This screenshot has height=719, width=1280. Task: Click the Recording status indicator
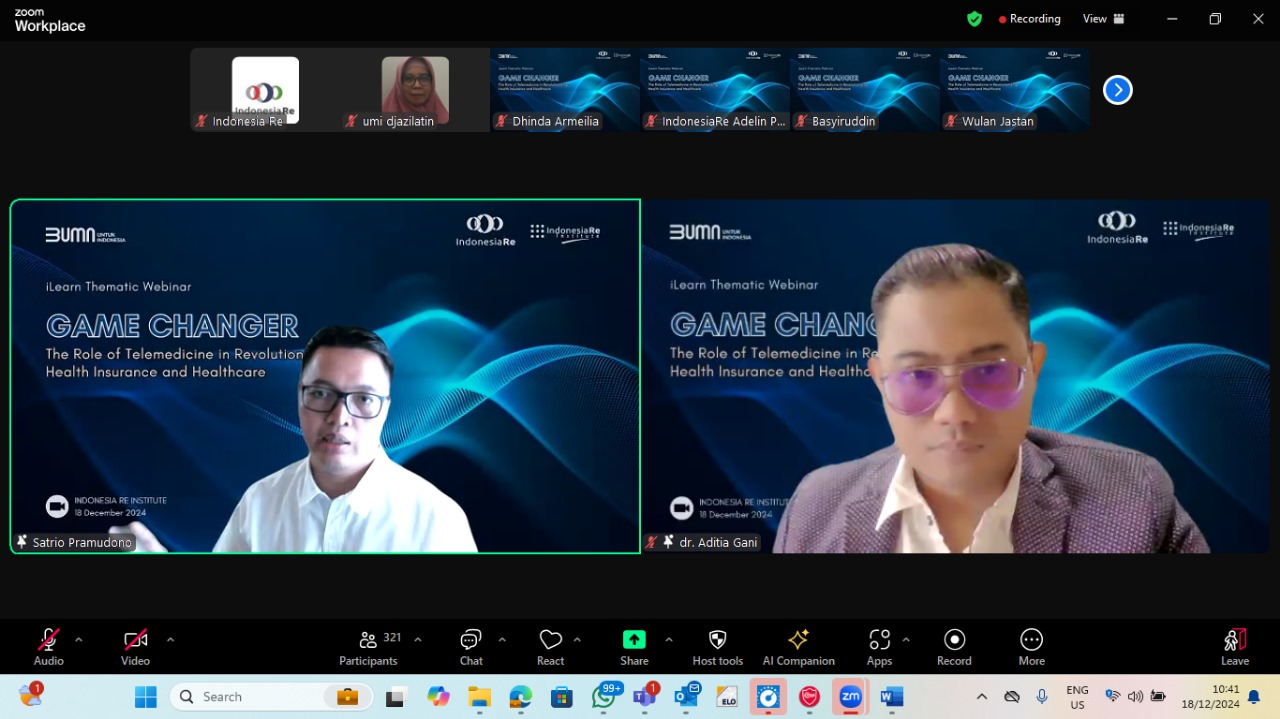pos(1029,19)
